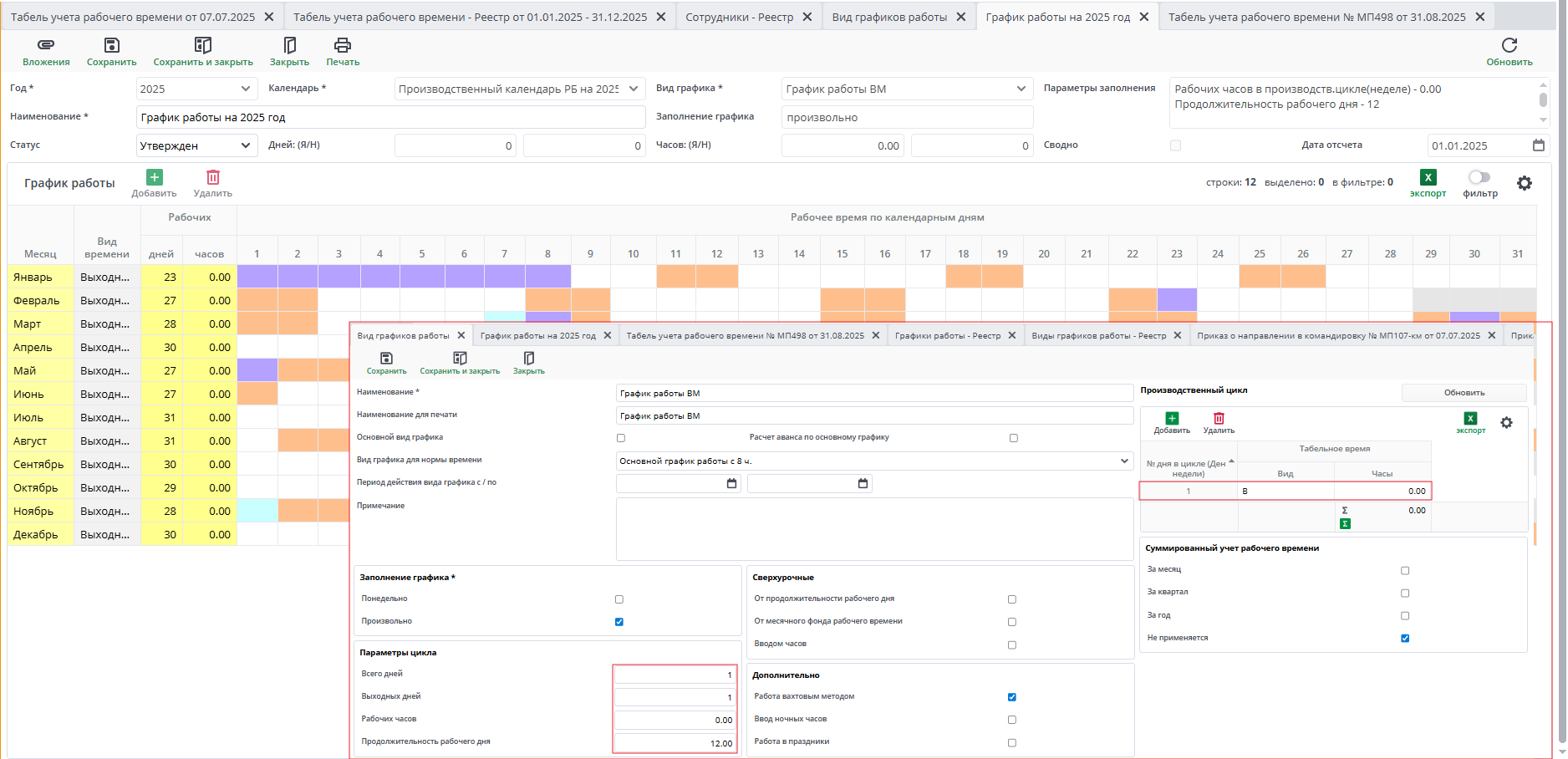Click the Продолжительность рабочего дня field
Image resolution: width=1568 pixels, height=759 pixels.
tap(675, 742)
